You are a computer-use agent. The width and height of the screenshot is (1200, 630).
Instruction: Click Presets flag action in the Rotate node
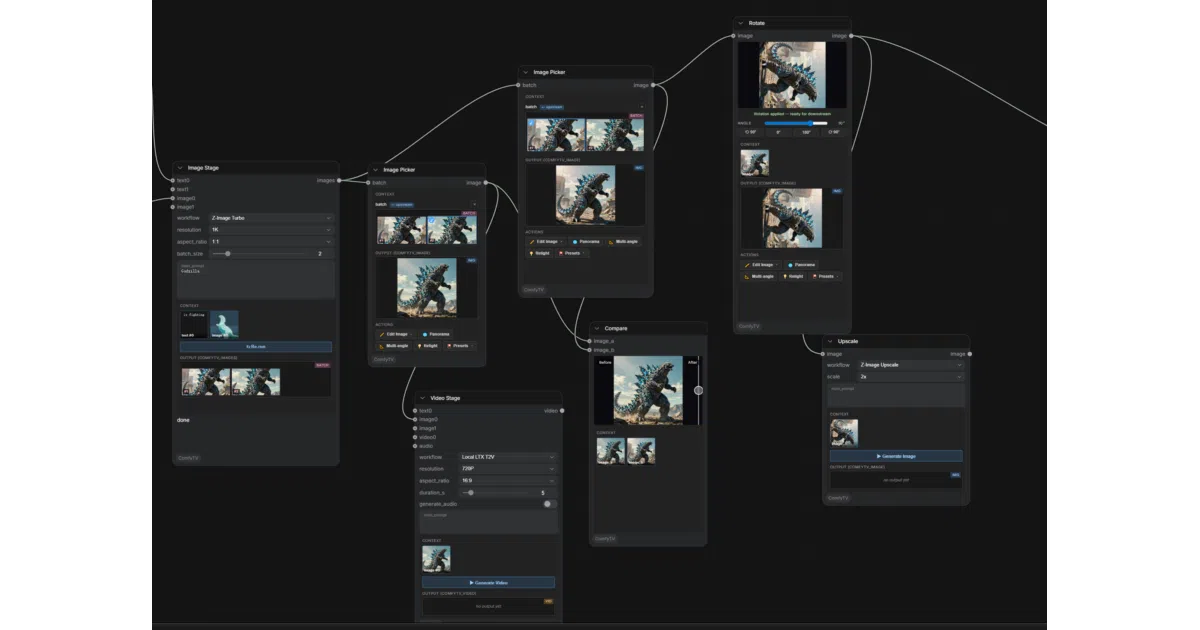tap(825, 276)
